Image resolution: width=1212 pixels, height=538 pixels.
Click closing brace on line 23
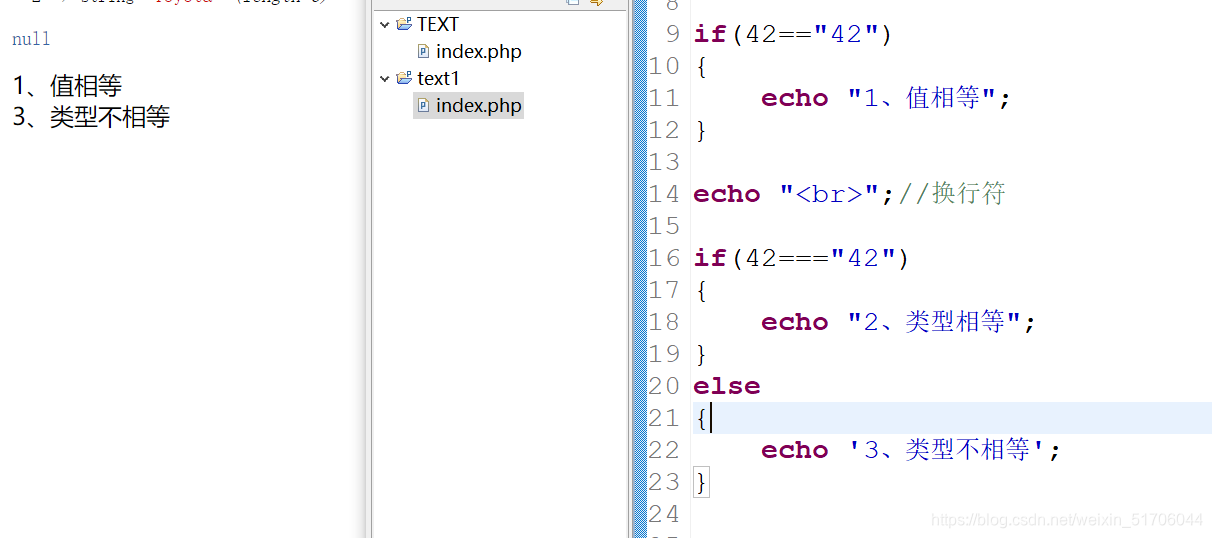point(701,483)
